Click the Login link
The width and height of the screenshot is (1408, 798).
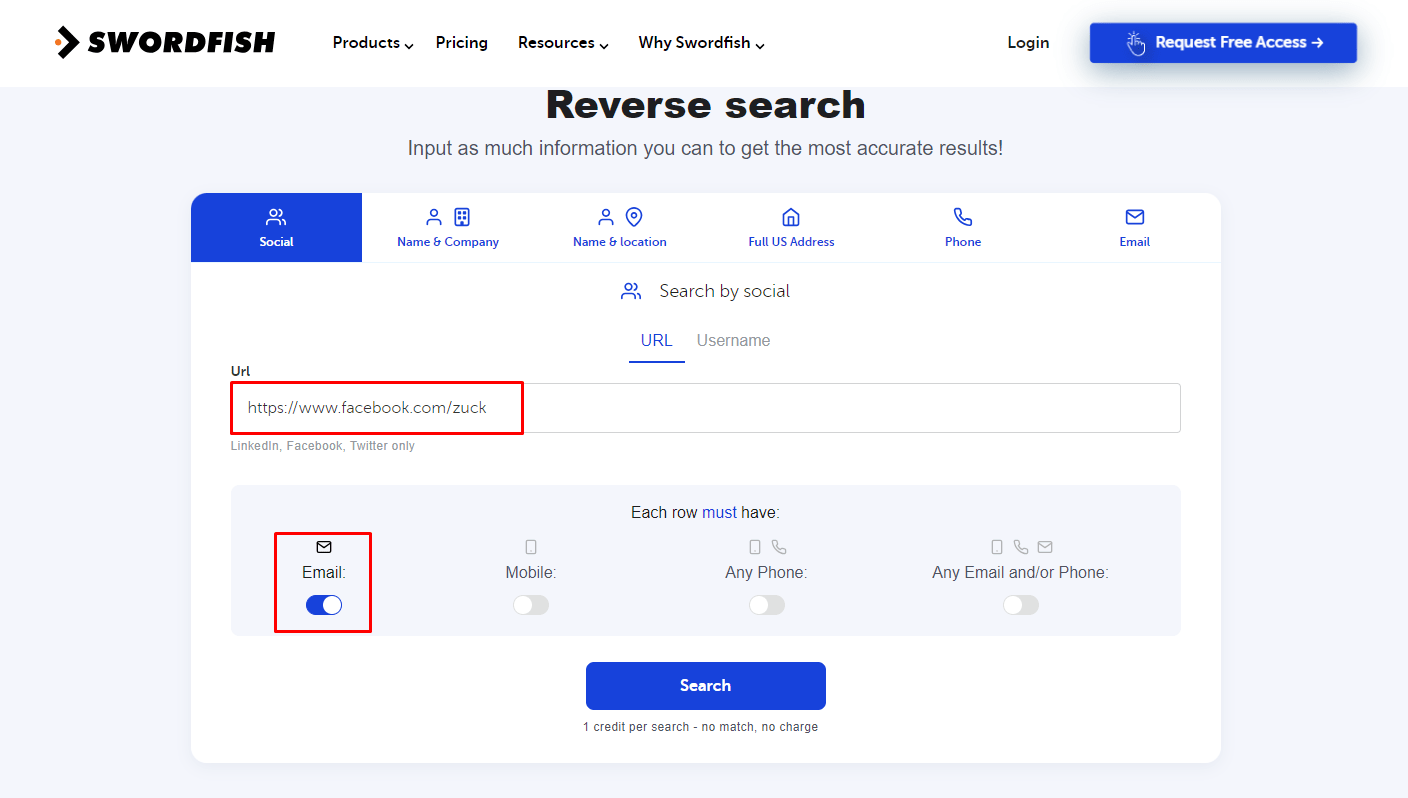click(x=1028, y=43)
